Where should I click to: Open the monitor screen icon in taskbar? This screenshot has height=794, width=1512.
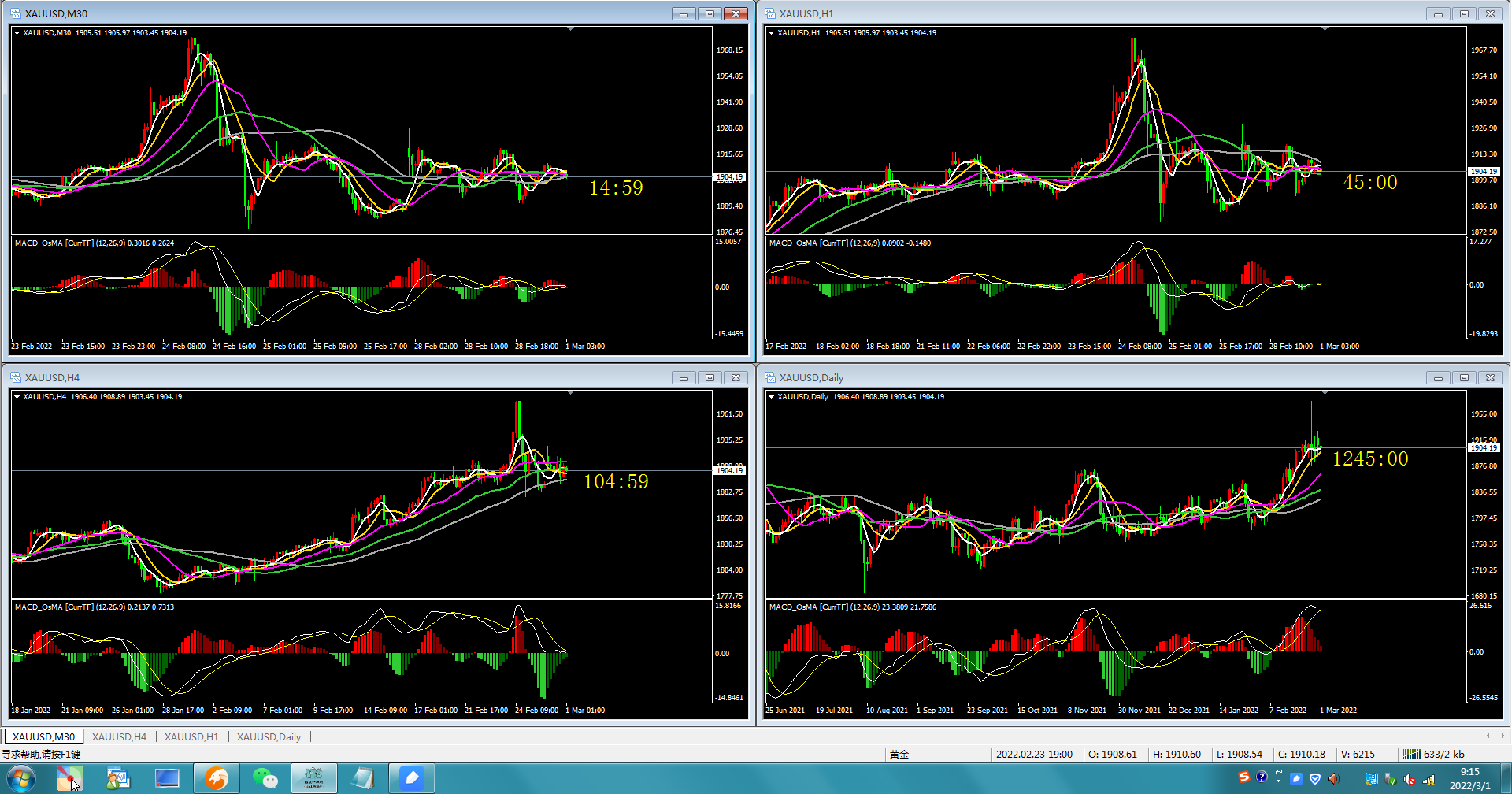click(167, 779)
